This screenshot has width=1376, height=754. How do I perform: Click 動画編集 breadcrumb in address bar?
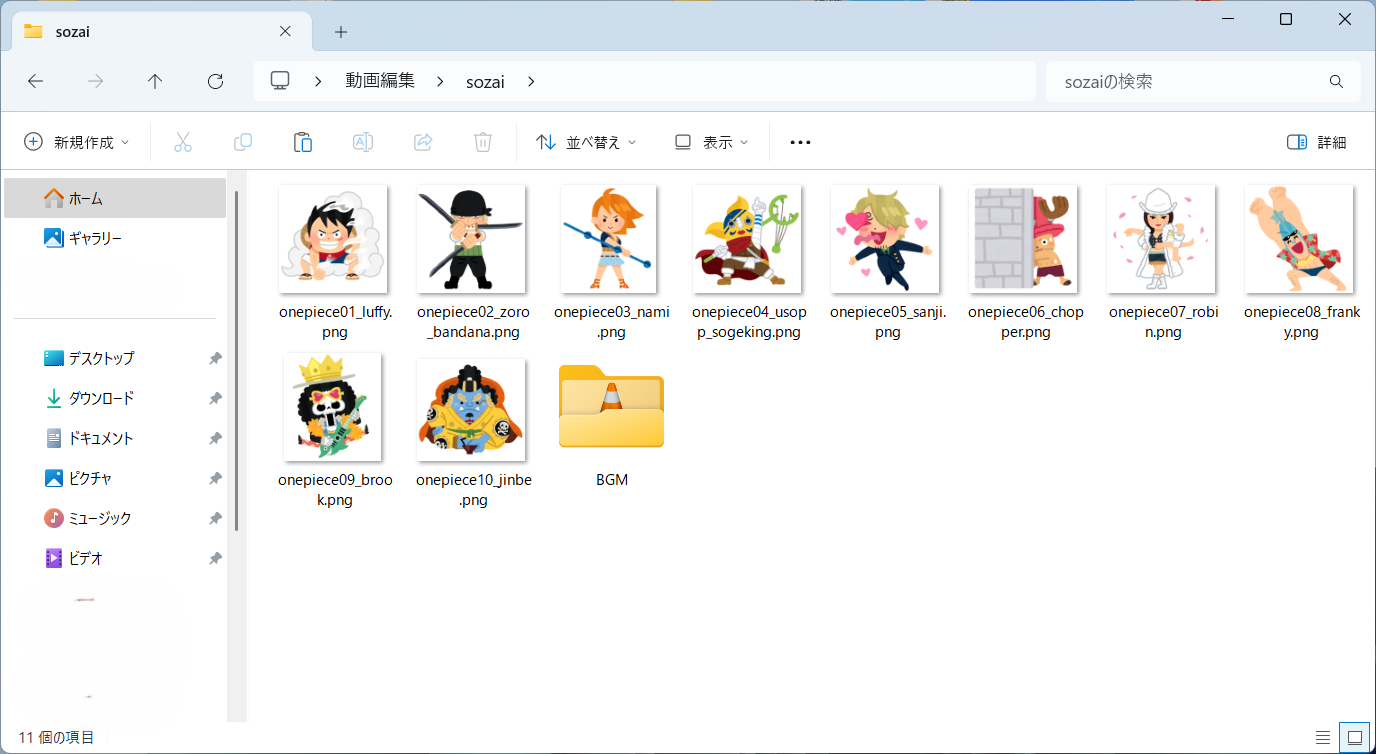click(380, 81)
